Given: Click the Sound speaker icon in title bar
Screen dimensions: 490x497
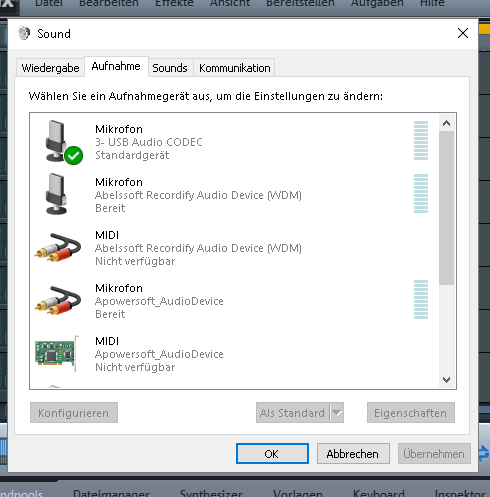Looking at the screenshot, I should pyautogui.click(x=24, y=33).
